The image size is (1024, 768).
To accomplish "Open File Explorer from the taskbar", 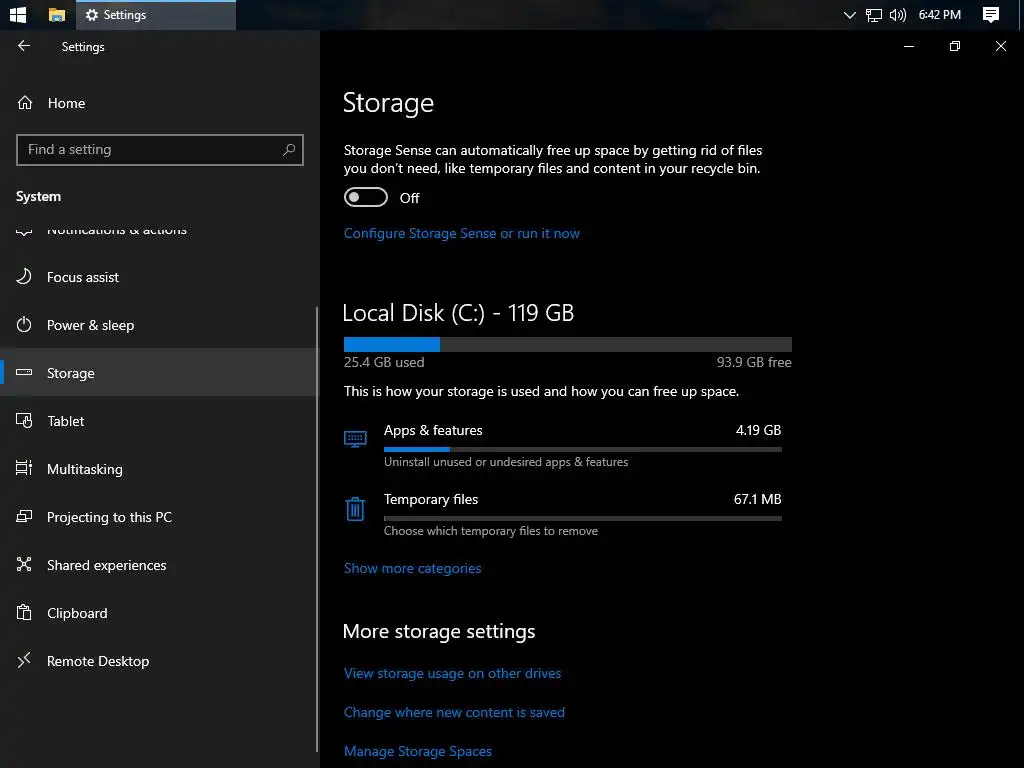I will click(57, 14).
